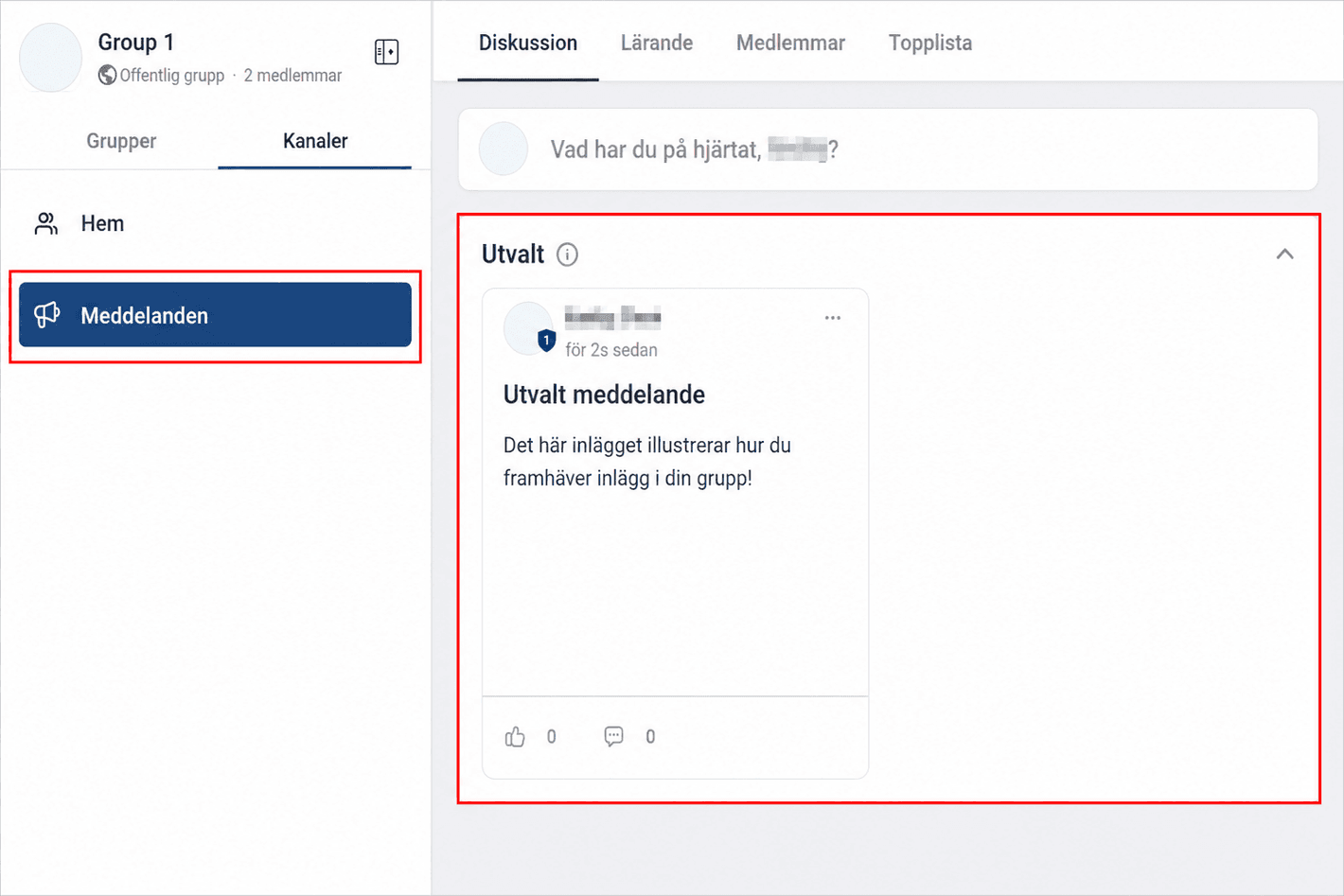Click the sidebar collapse panel icon
Image resolution: width=1344 pixels, height=896 pixels.
click(x=386, y=52)
